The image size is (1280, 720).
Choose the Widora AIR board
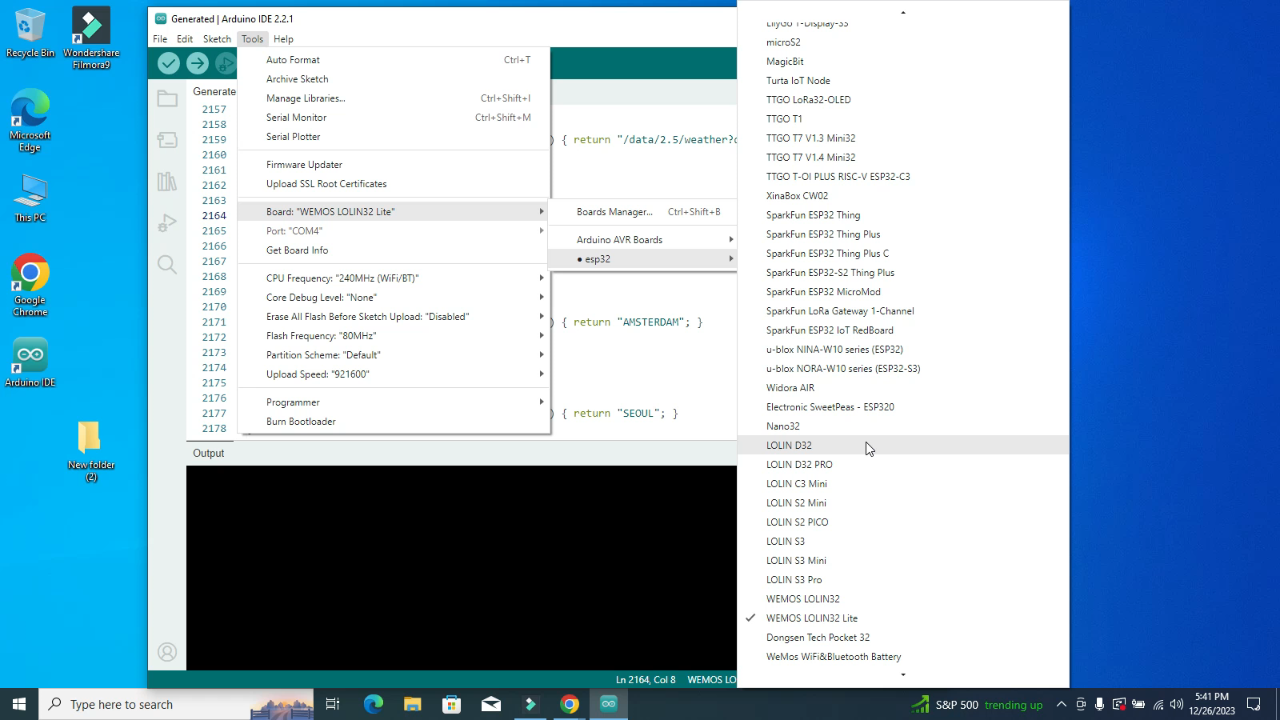[x=903, y=388]
